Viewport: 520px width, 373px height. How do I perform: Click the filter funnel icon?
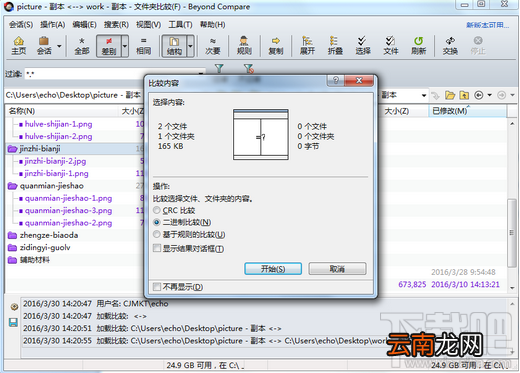point(219,68)
